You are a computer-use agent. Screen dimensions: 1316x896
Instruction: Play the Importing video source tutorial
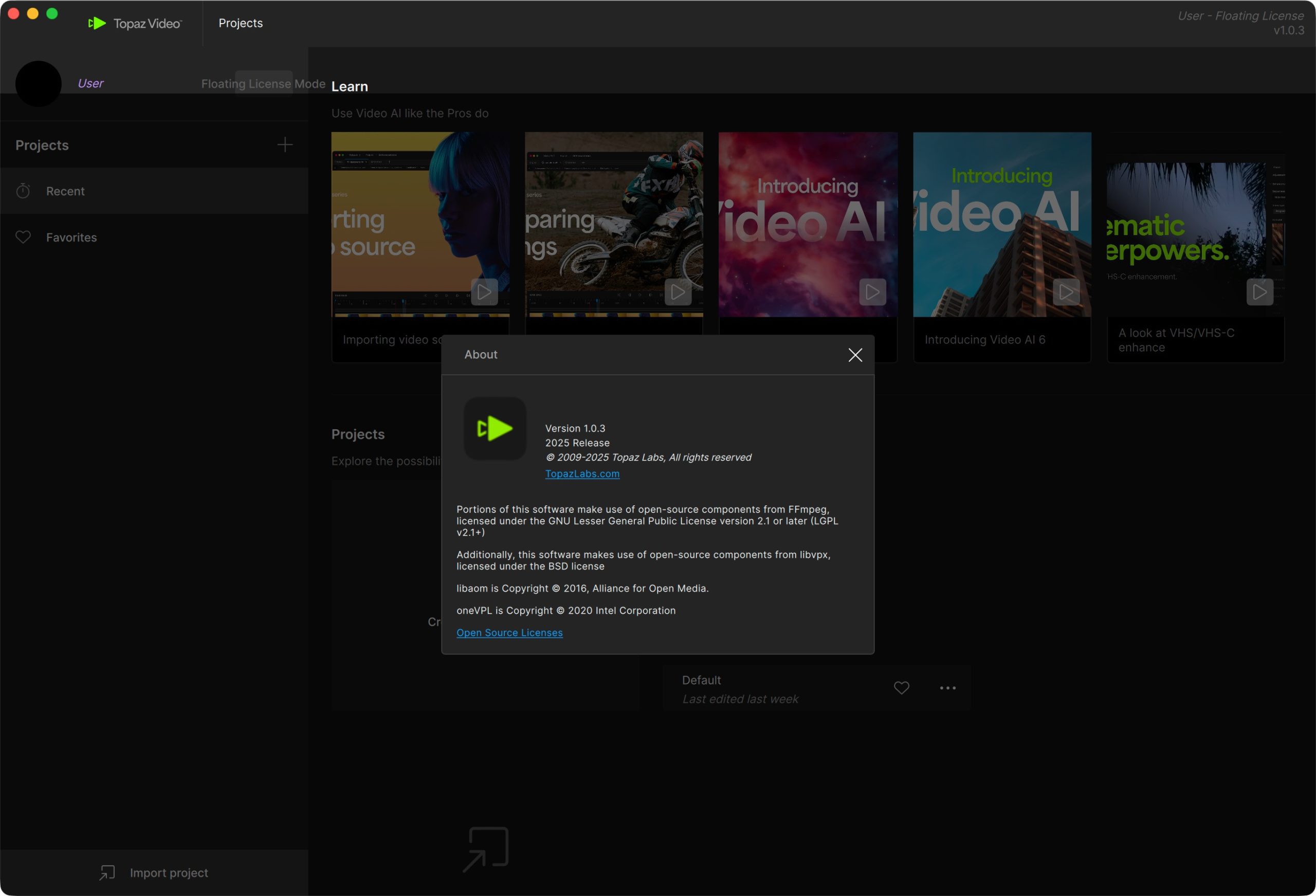point(484,292)
